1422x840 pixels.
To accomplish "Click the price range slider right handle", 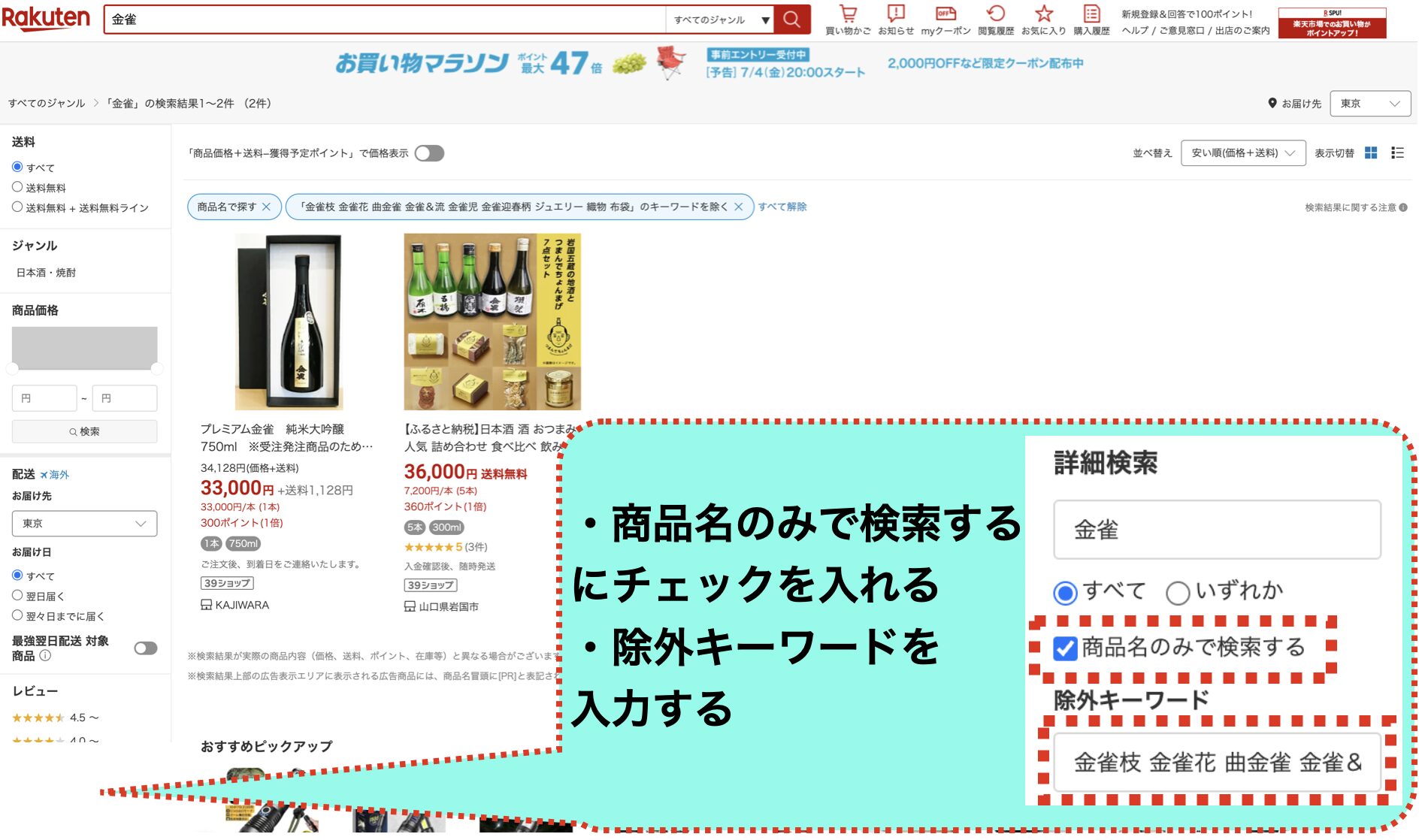I will (x=156, y=368).
